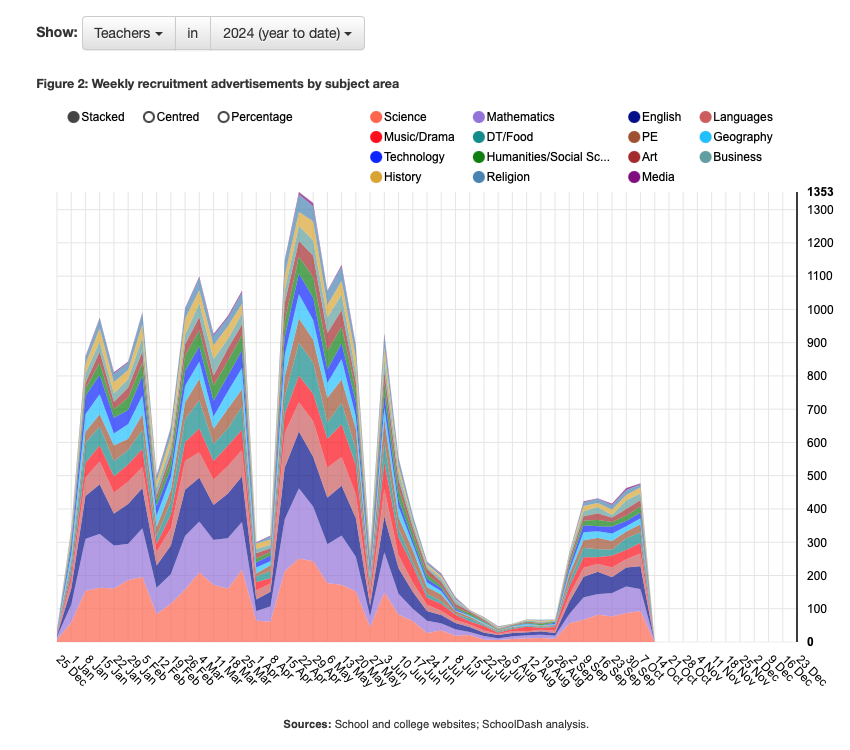Toggle the Languages series legend dot

point(705,117)
